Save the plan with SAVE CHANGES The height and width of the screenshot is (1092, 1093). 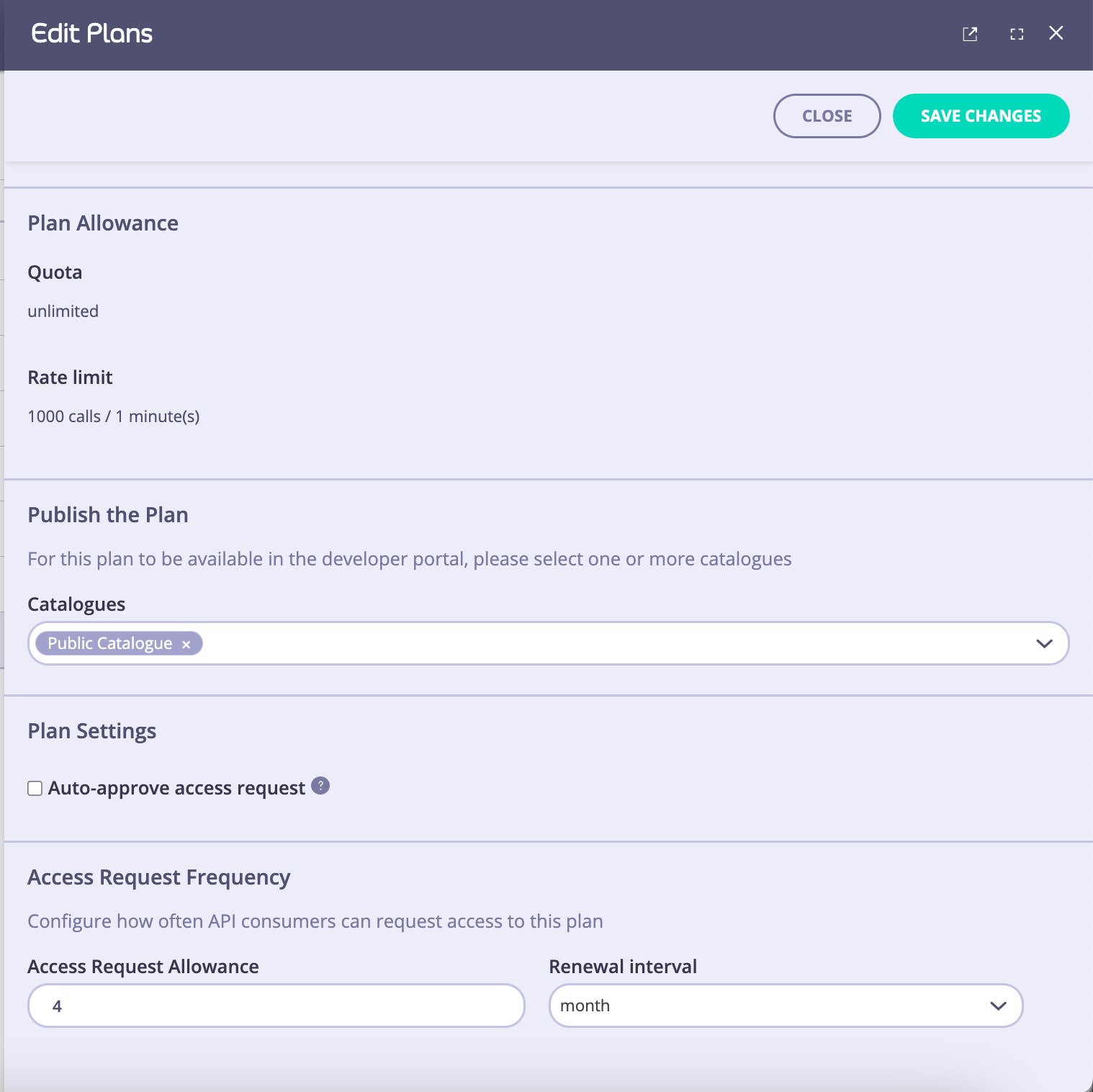pyautogui.click(x=981, y=115)
